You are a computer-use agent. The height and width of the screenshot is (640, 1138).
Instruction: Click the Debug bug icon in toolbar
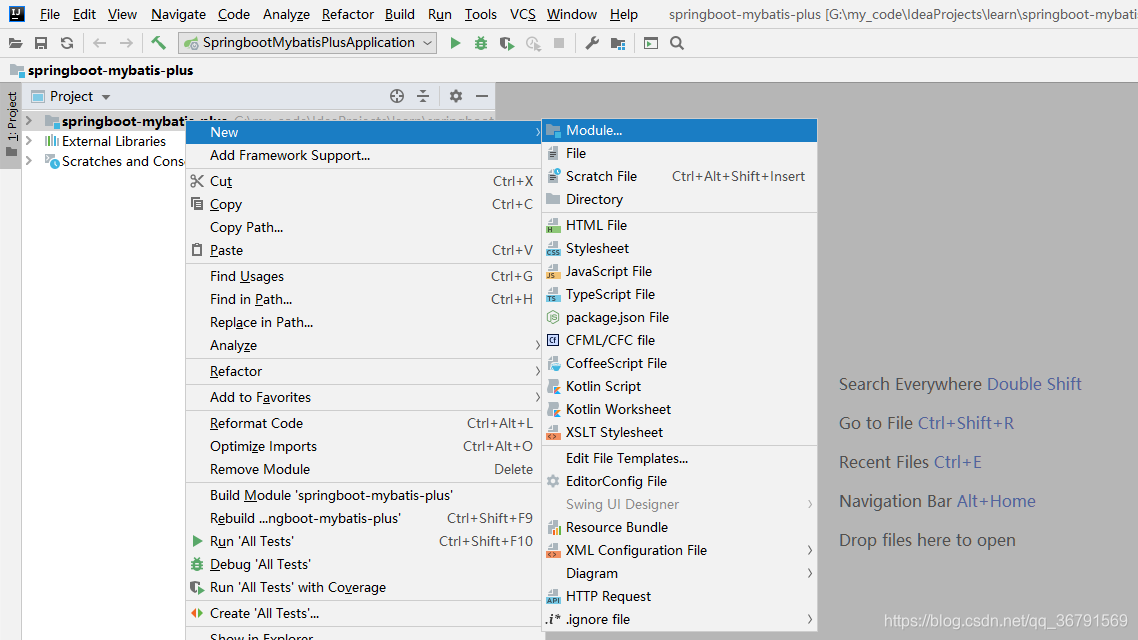point(480,44)
